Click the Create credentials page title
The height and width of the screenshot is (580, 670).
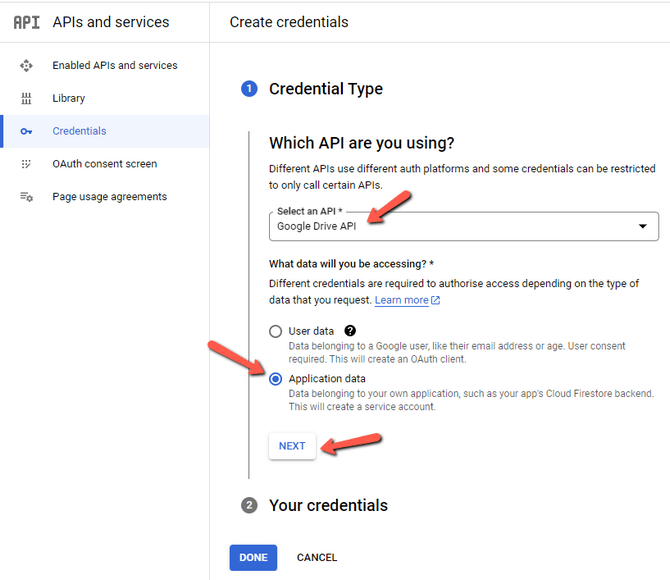[x=289, y=22]
